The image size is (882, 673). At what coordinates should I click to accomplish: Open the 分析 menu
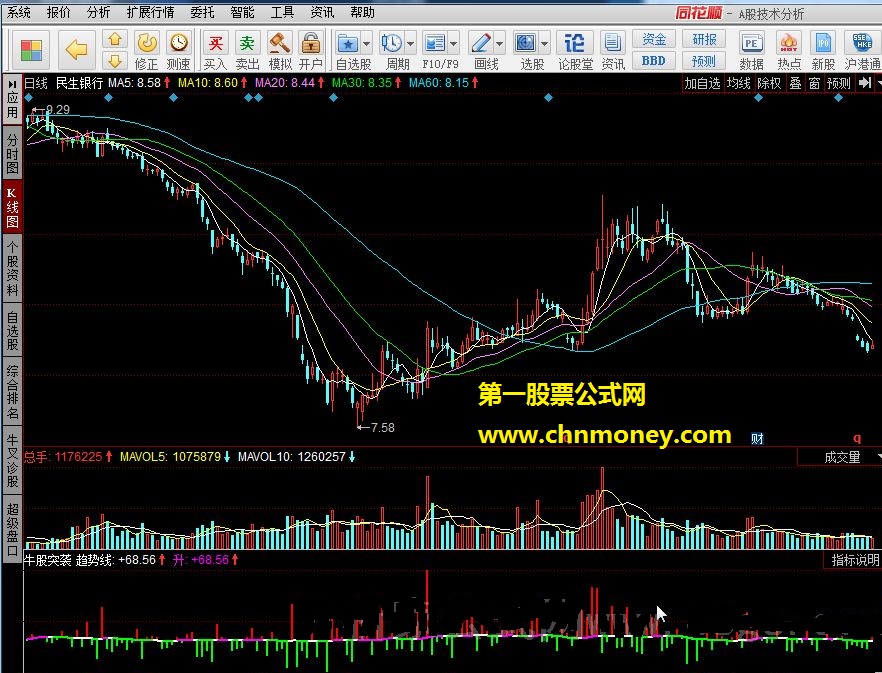pyautogui.click(x=98, y=12)
